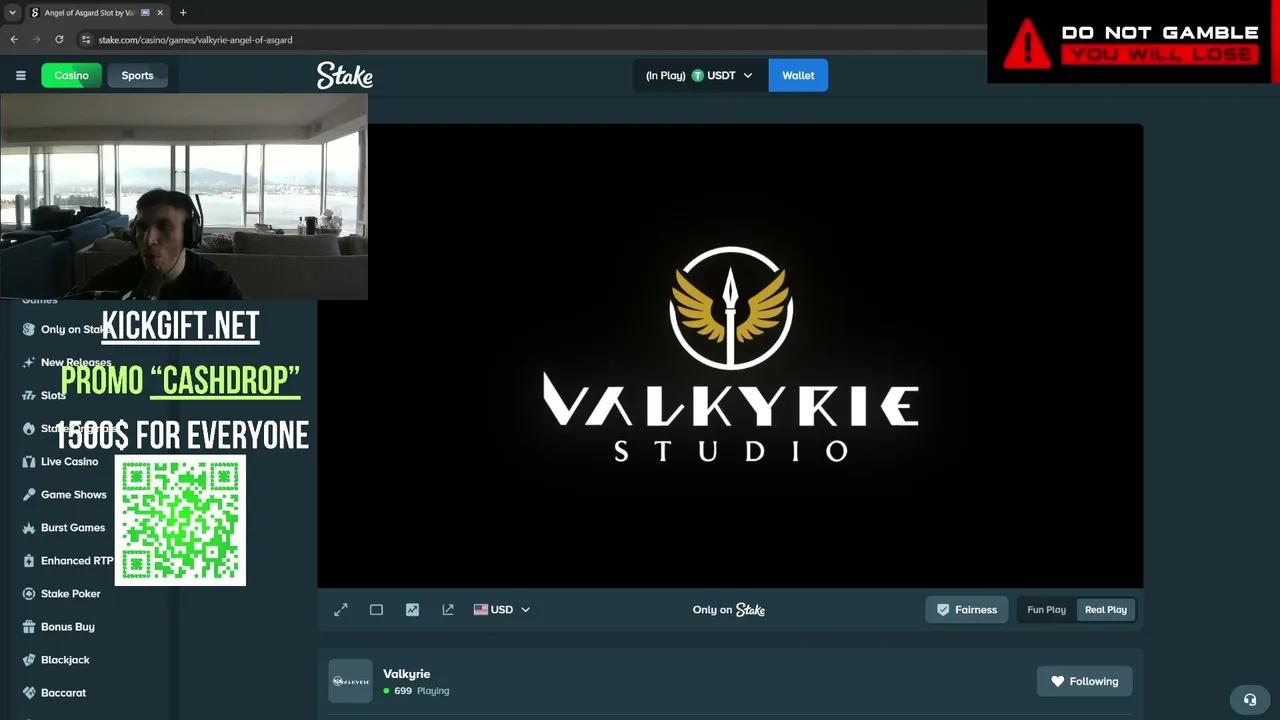The image size is (1280, 720).
Task: Enter fullscreen mode for the game
Action: tap(341, 609)
